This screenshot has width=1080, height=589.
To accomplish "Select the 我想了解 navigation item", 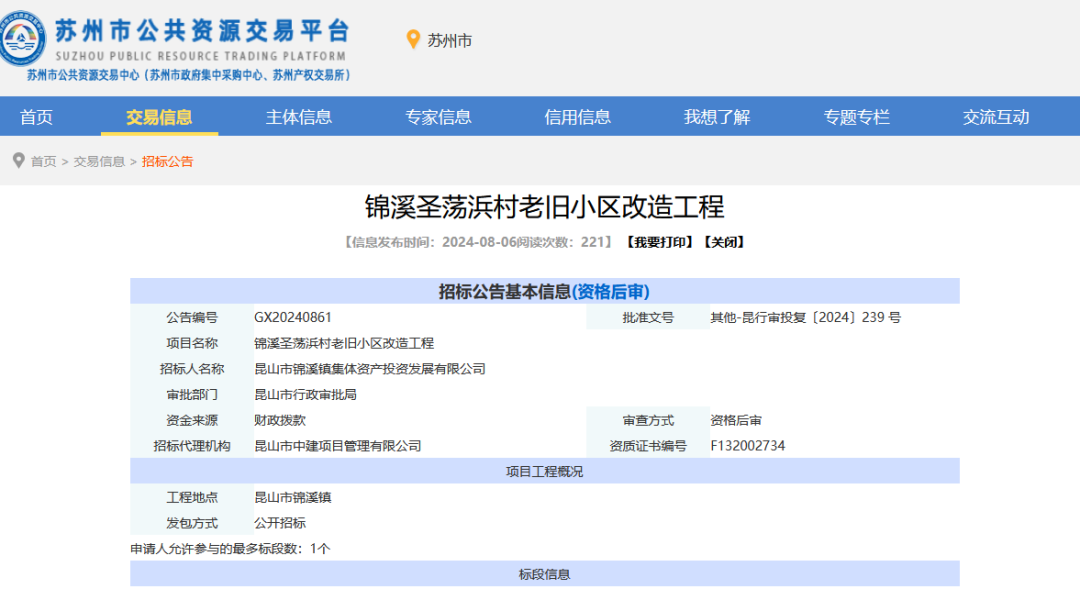I will click(x=716, y=117).
